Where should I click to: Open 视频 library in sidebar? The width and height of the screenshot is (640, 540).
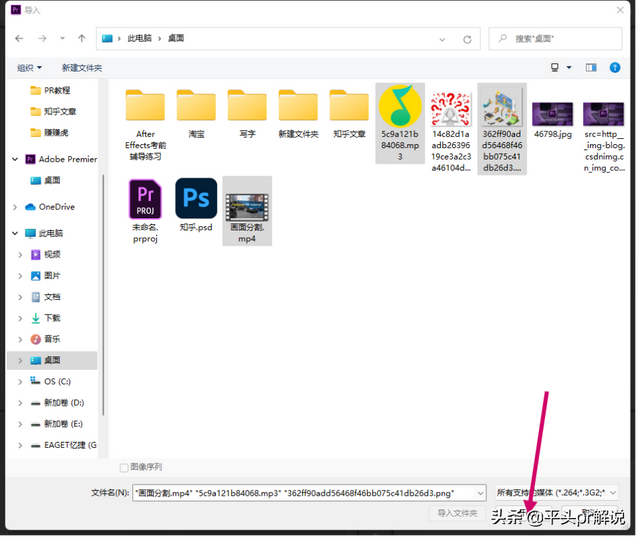tap(46, 255)
